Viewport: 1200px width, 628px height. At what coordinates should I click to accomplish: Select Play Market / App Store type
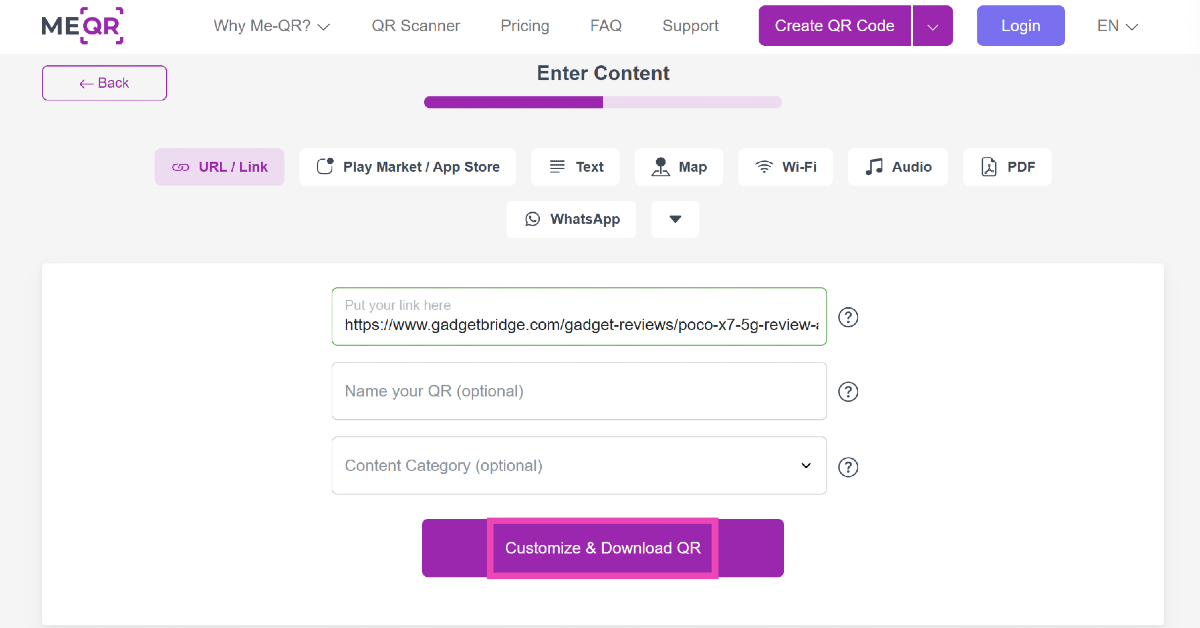(407, 167)
